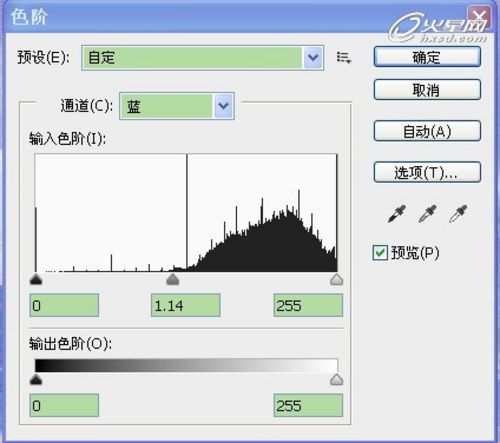This screenshot has width=500, height=443.
Task: Click the blue channel histogram
Action: (186, 213)
